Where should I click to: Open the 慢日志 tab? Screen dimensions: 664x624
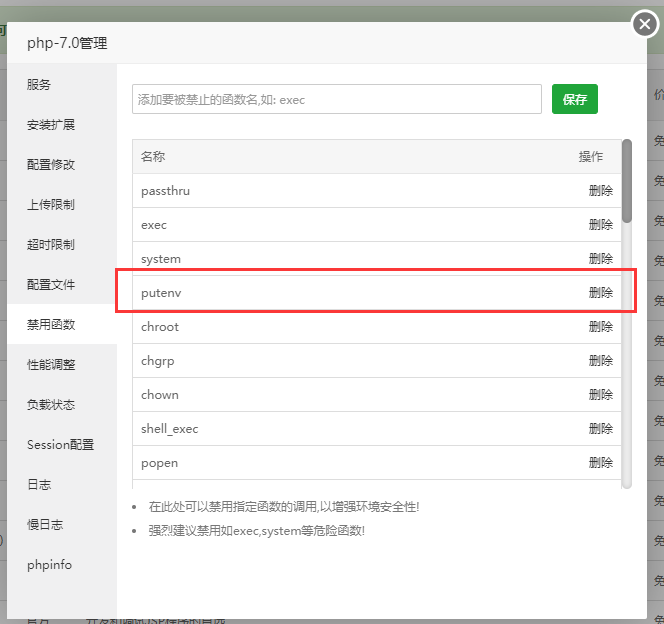click(45, 525)
